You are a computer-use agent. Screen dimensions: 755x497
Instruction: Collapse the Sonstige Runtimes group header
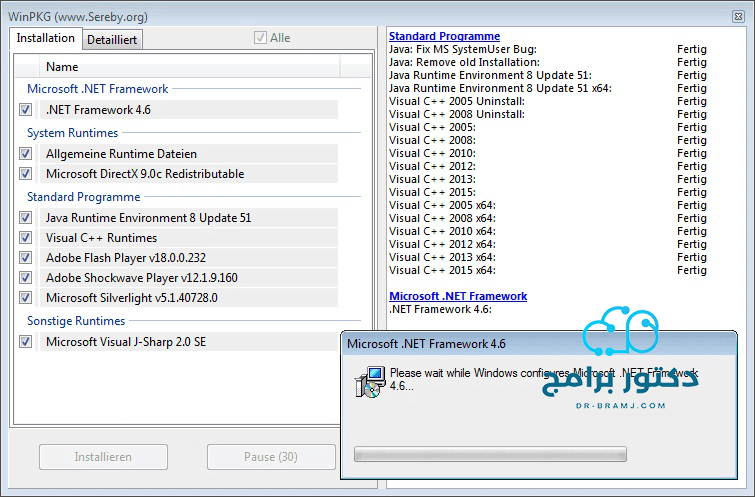coord(76,321)
